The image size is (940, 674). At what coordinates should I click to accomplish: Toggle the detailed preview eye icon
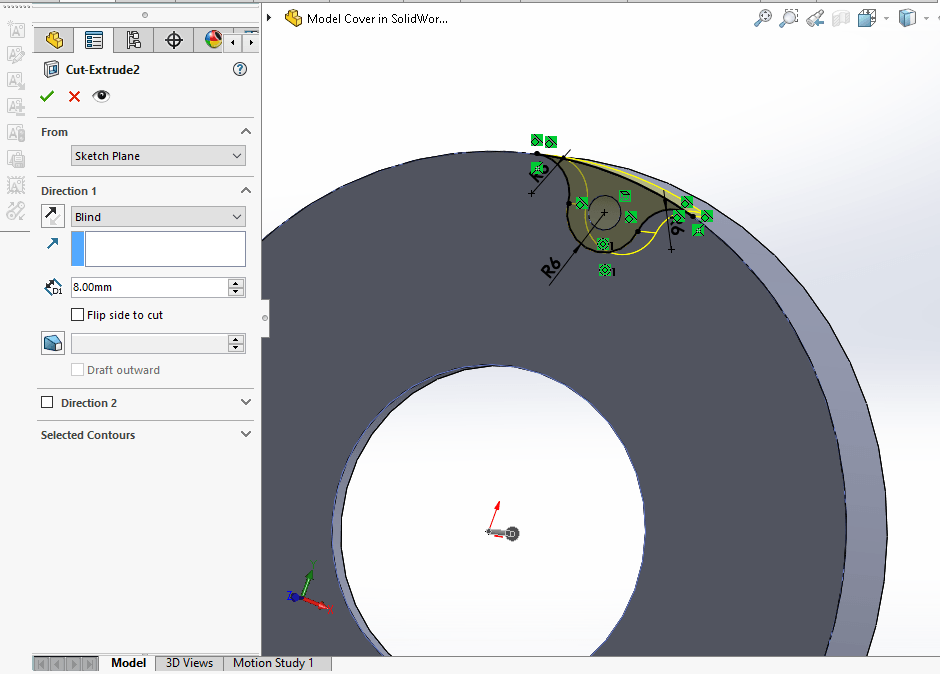101,96
